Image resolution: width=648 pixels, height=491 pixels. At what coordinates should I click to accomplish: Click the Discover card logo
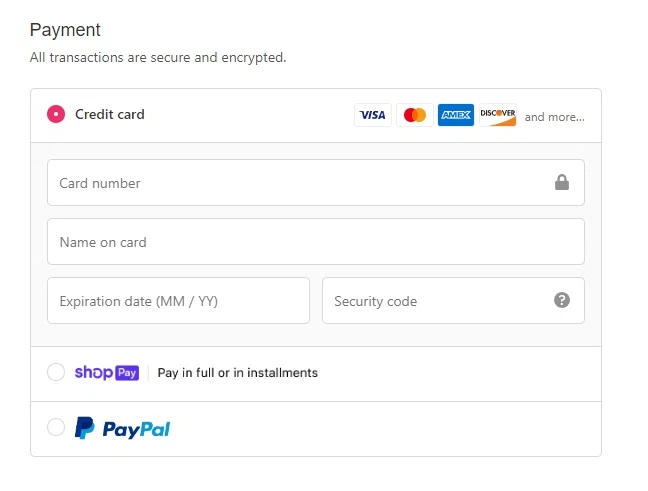point(497,116)
